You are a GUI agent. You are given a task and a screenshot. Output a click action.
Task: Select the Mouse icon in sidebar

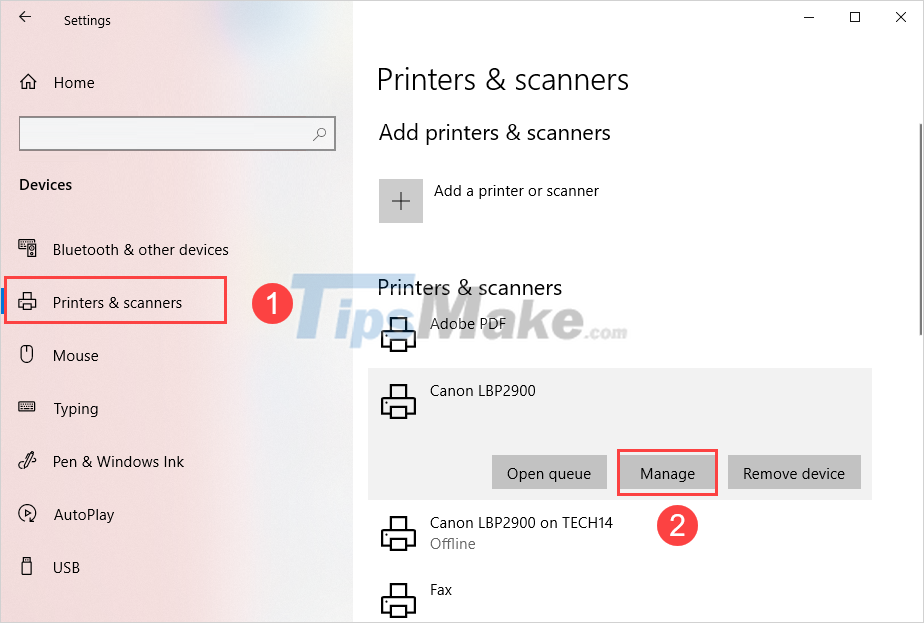(27, 354)
